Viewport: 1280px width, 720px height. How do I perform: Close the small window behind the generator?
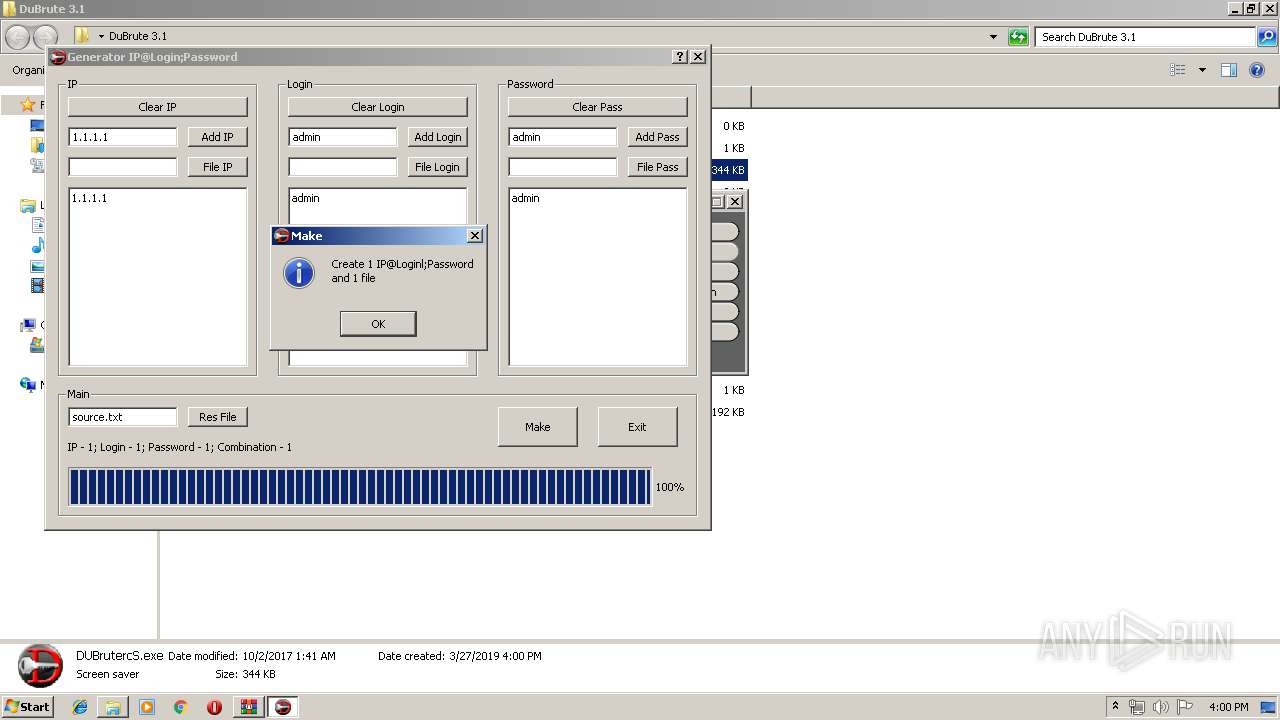(735, 202)
